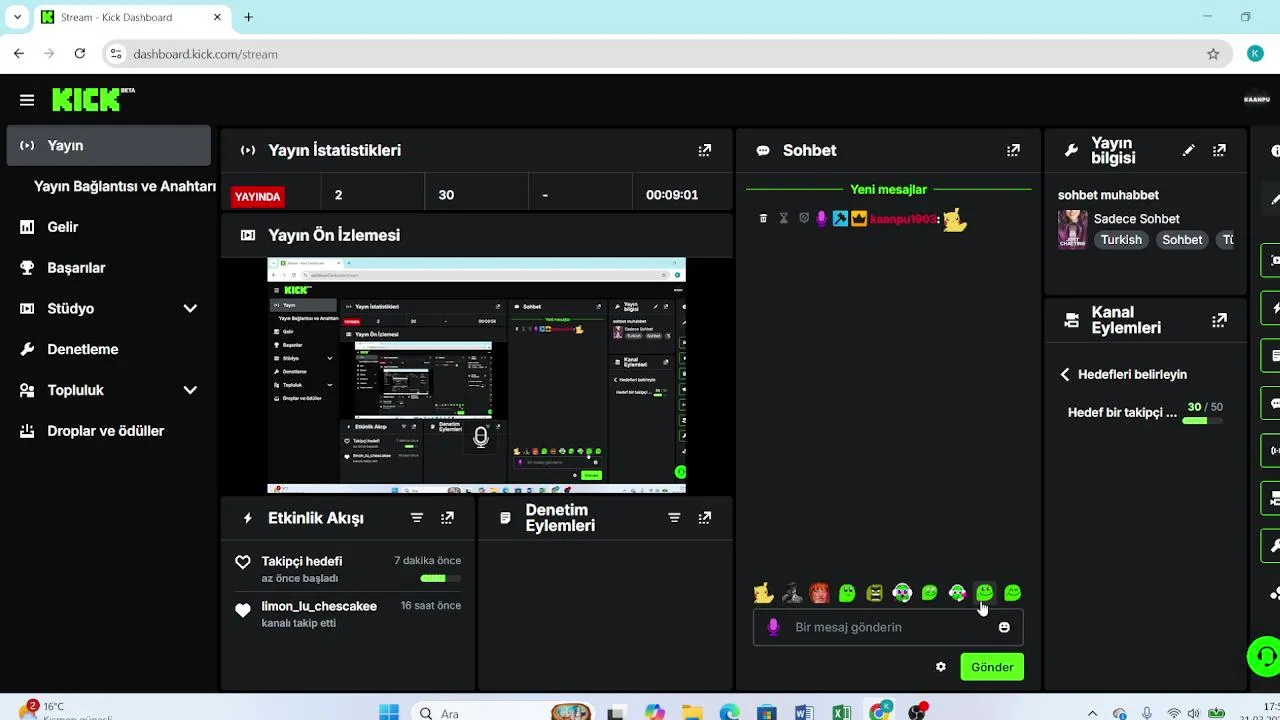Go back from Hedefleri belirleyin chevron
Screen dimensions: 1280x720
point(1065,374)
